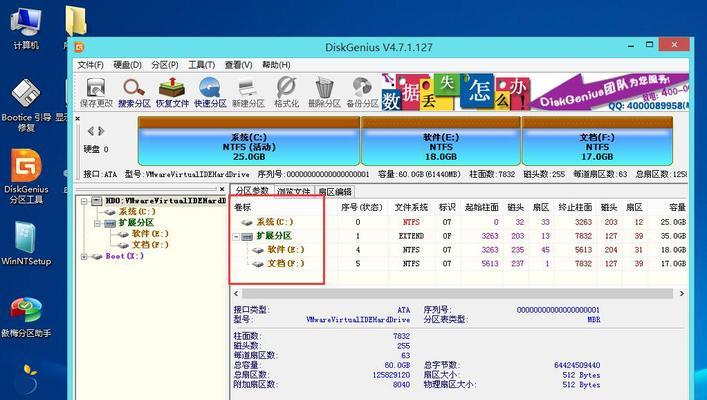Click the 125829120 total sectors value
The width and height of the screenshot is (707, 400).
(391, 375)
